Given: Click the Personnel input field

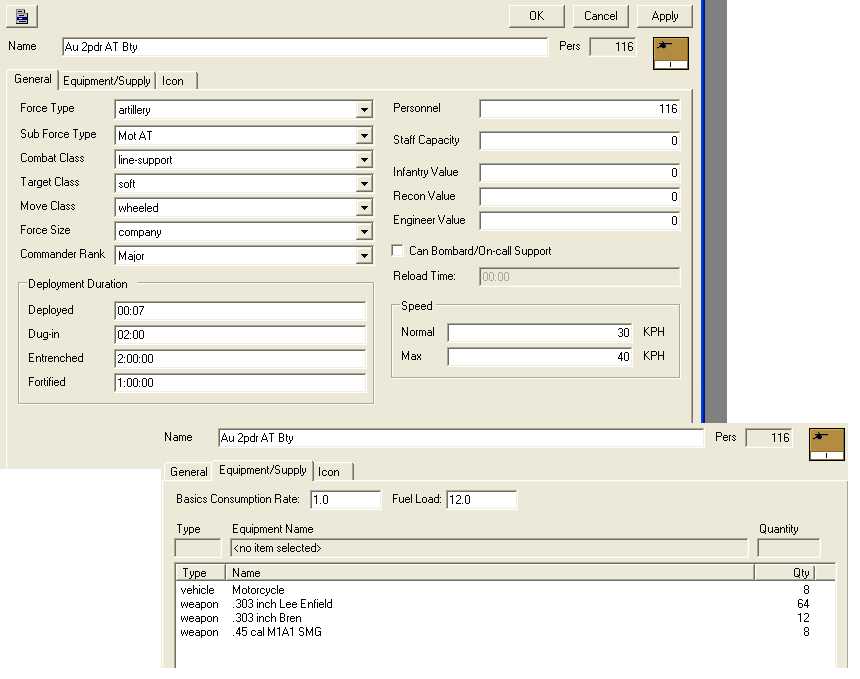Looking at the screenshot, I should pyautogui.click(x=580, y=109).
